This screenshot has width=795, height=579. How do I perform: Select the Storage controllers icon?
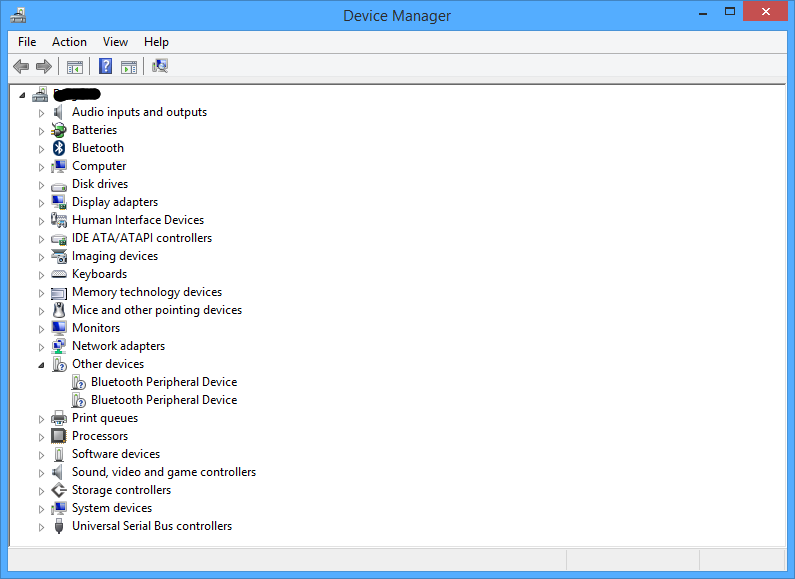59,490
